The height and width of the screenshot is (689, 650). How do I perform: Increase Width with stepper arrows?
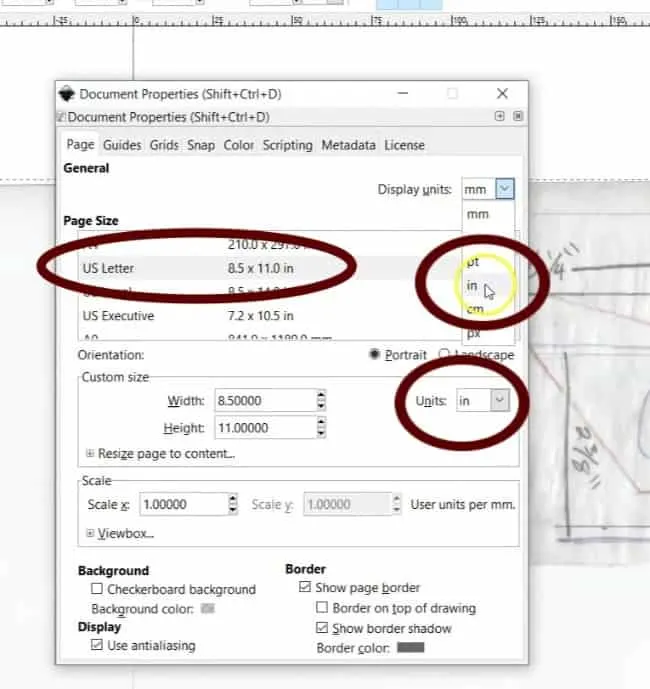point(321,395)
